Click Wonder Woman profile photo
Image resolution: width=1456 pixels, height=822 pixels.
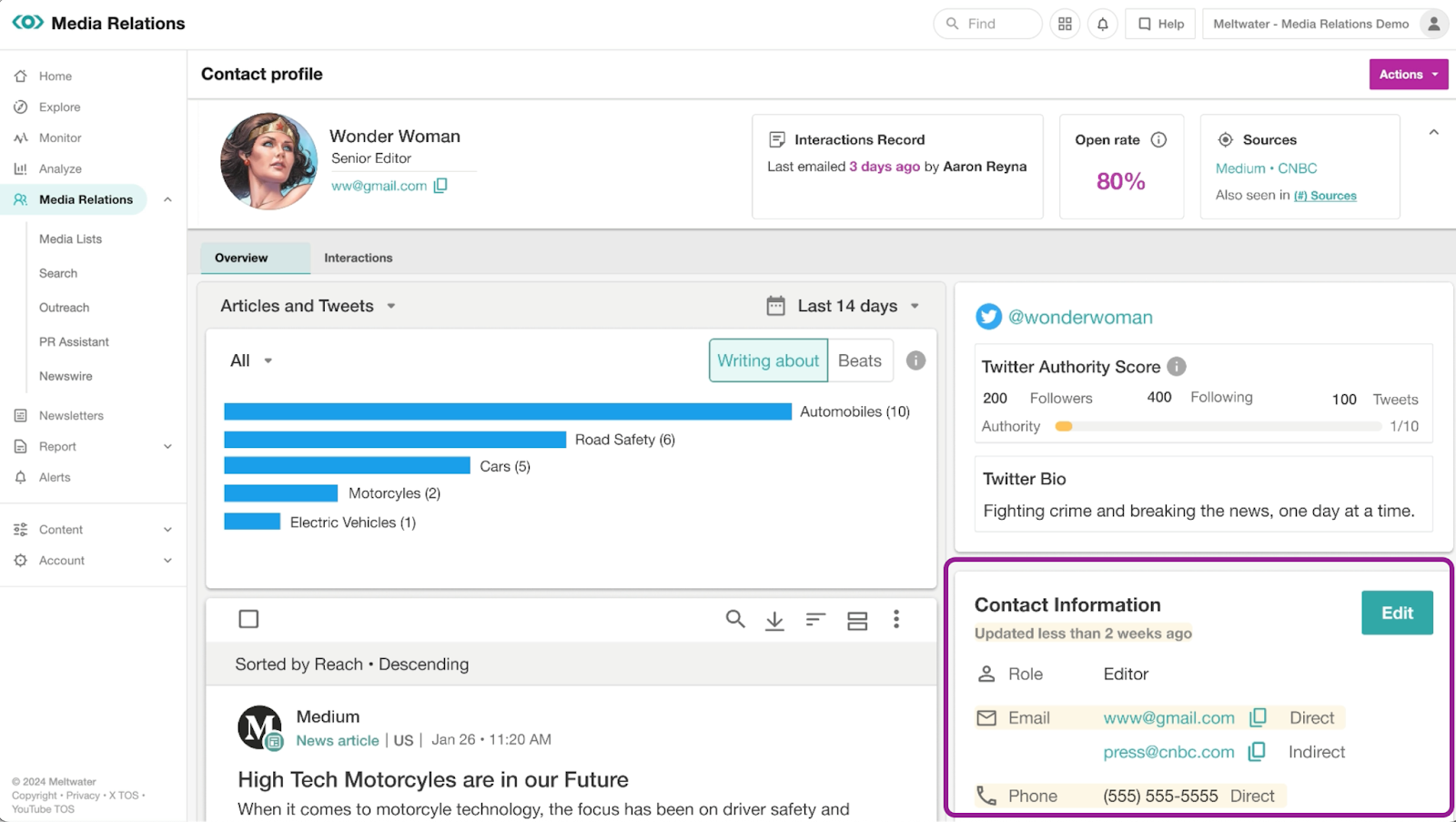(x=269, y=161)
